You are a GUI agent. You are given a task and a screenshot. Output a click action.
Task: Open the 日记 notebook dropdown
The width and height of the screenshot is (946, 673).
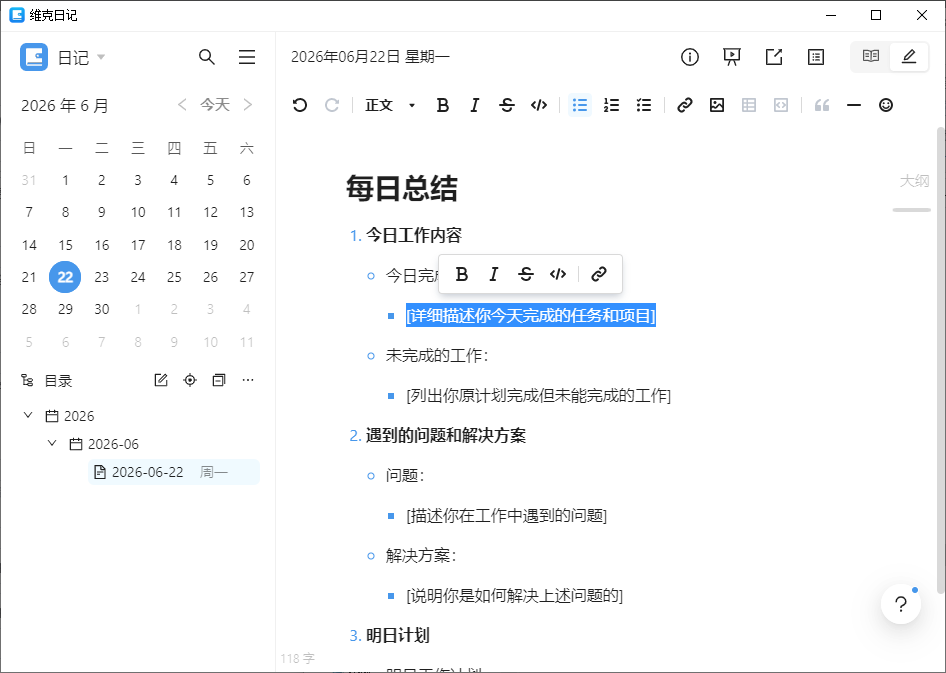click(x=81, y=57)
